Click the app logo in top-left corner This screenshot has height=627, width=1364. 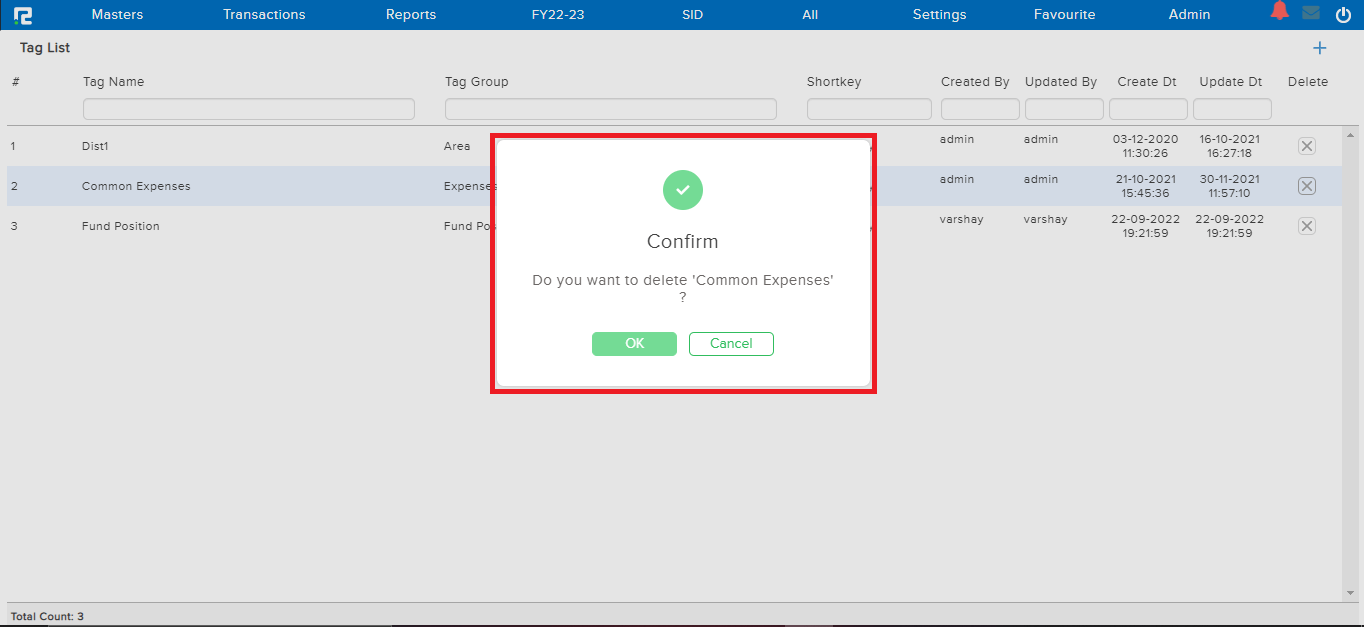(22, 15)
